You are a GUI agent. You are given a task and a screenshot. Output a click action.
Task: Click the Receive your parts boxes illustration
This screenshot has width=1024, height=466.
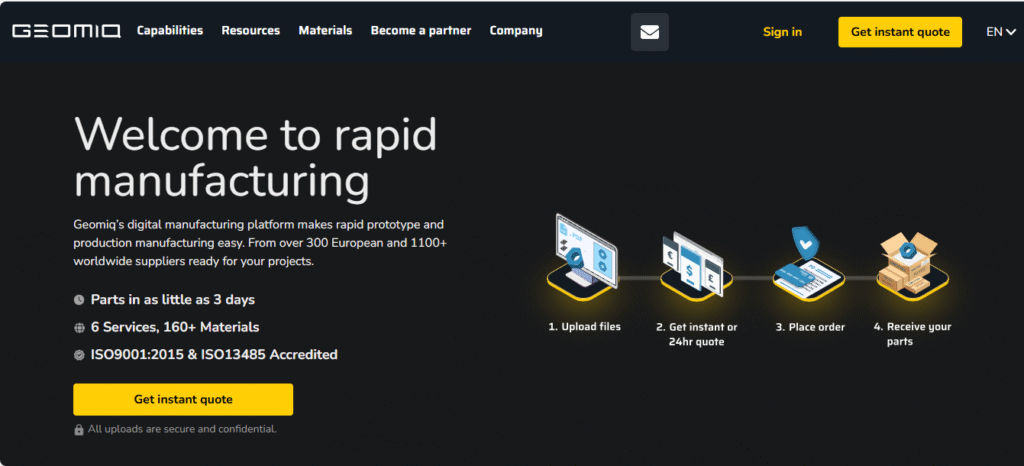[x=912, y=265]
